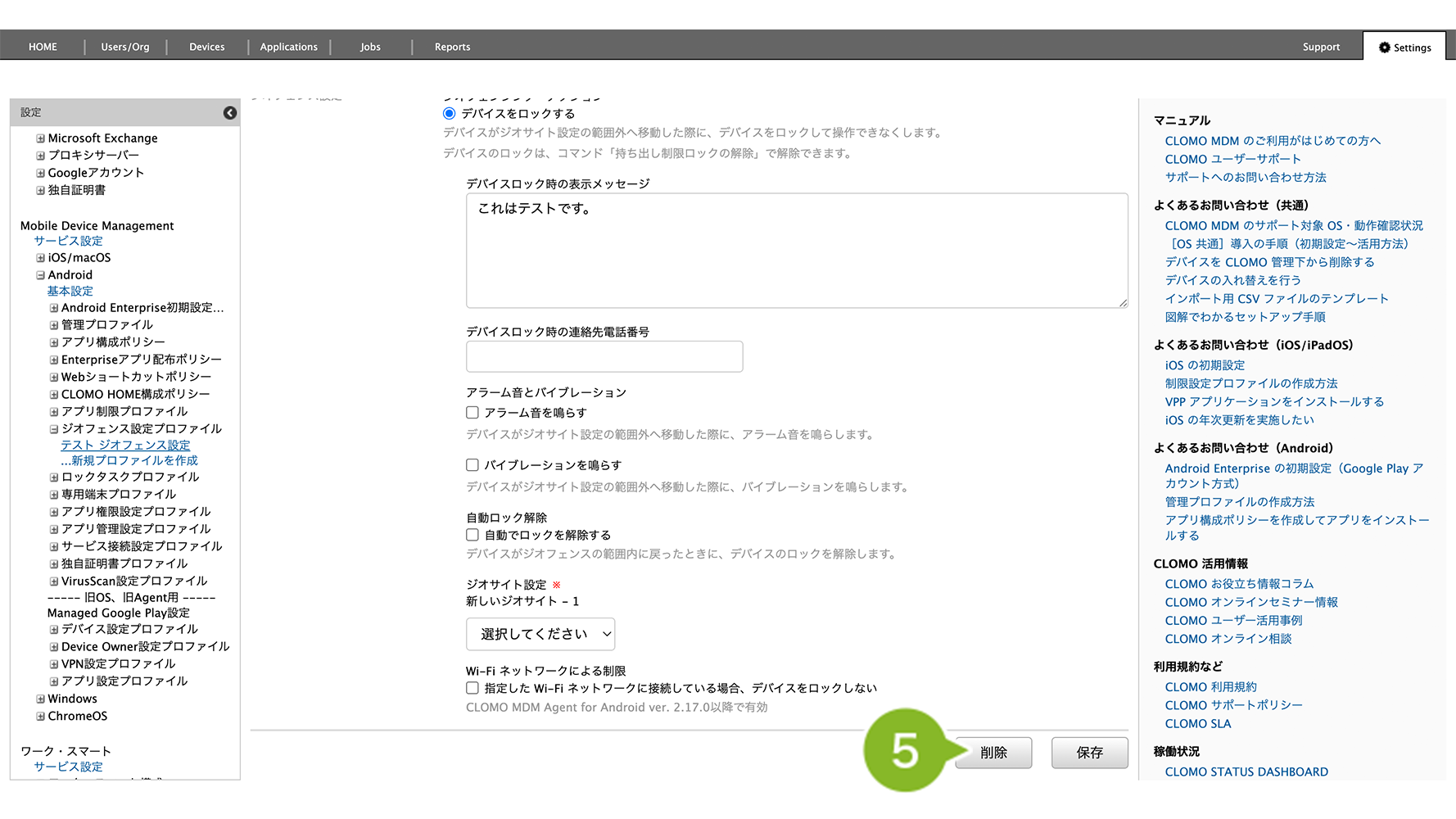Check 自動でロックを解除する option
The image size is (1456, 819).
(x=473, y=535)
